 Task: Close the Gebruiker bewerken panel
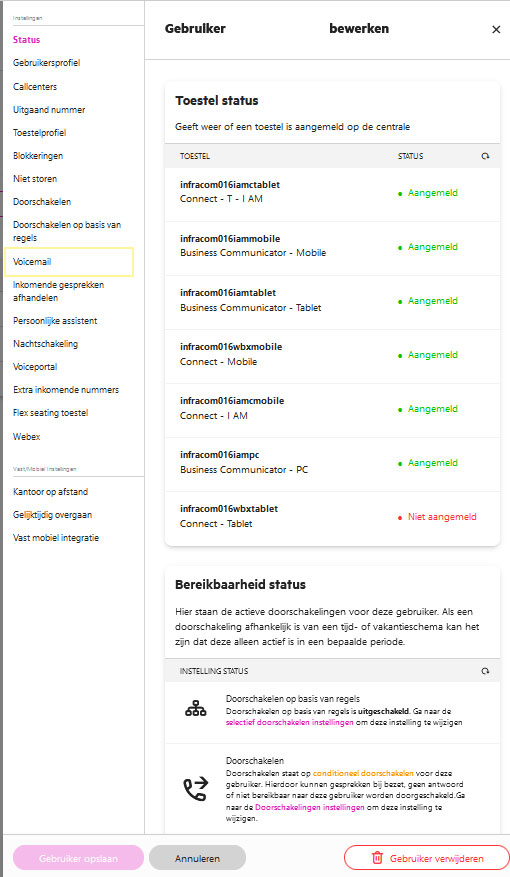tap(496, 30)
